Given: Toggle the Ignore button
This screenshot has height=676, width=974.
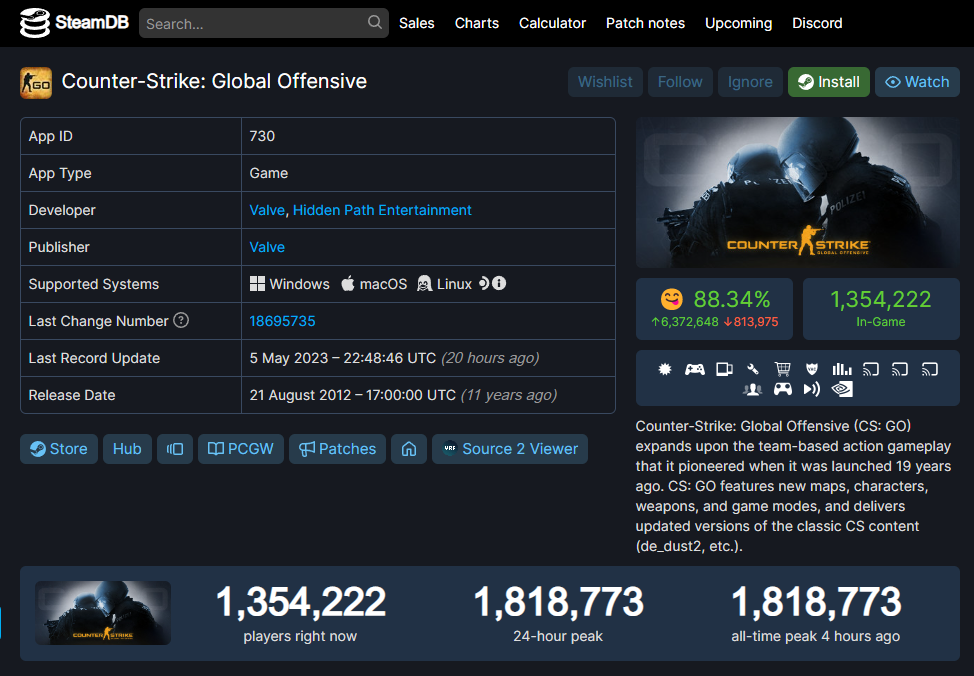Looking at the screenshot, I should point(750,82).
